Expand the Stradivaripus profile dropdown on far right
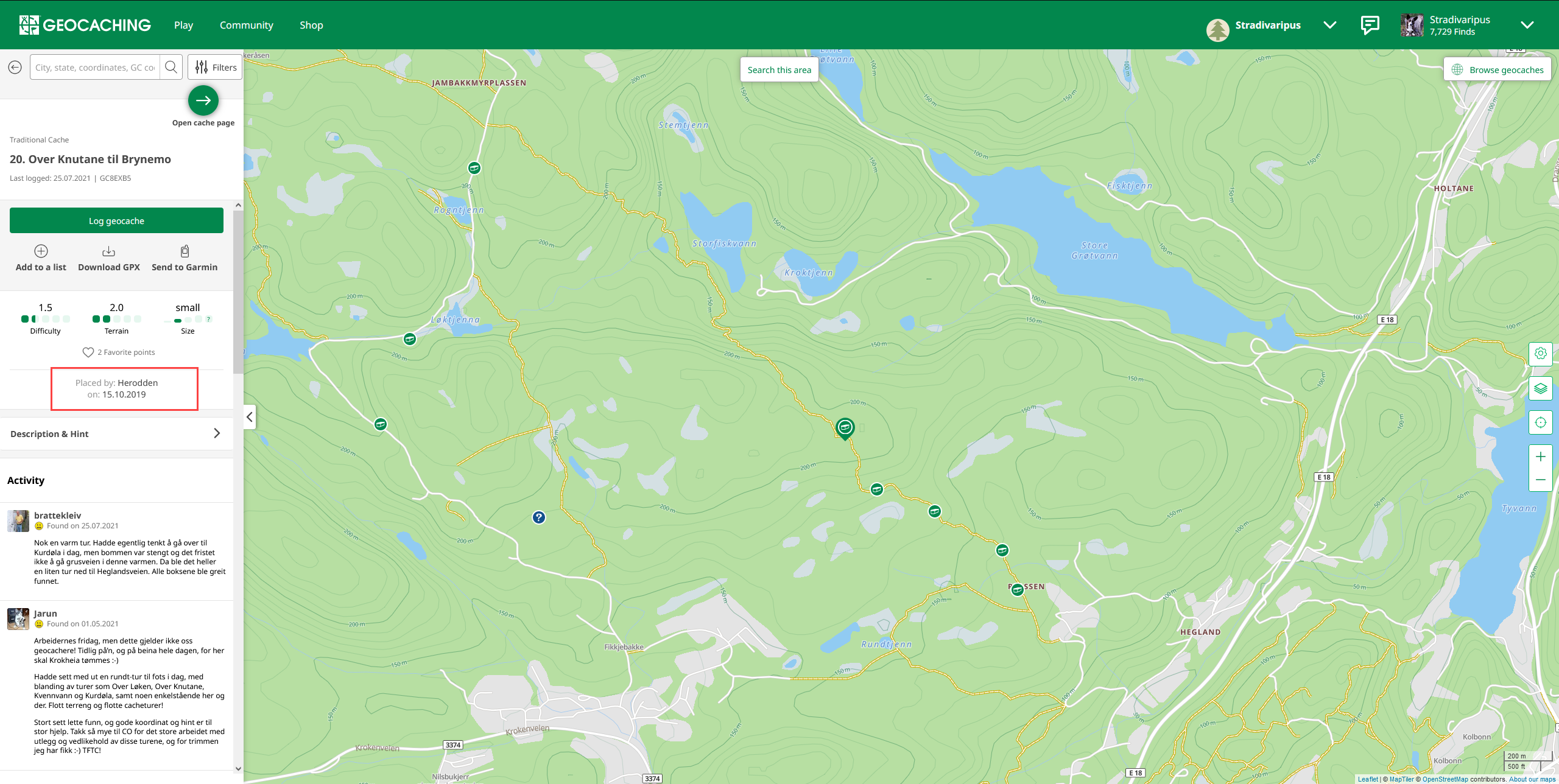This screenshot has width=1559, height=784. tap(1527, 25)
